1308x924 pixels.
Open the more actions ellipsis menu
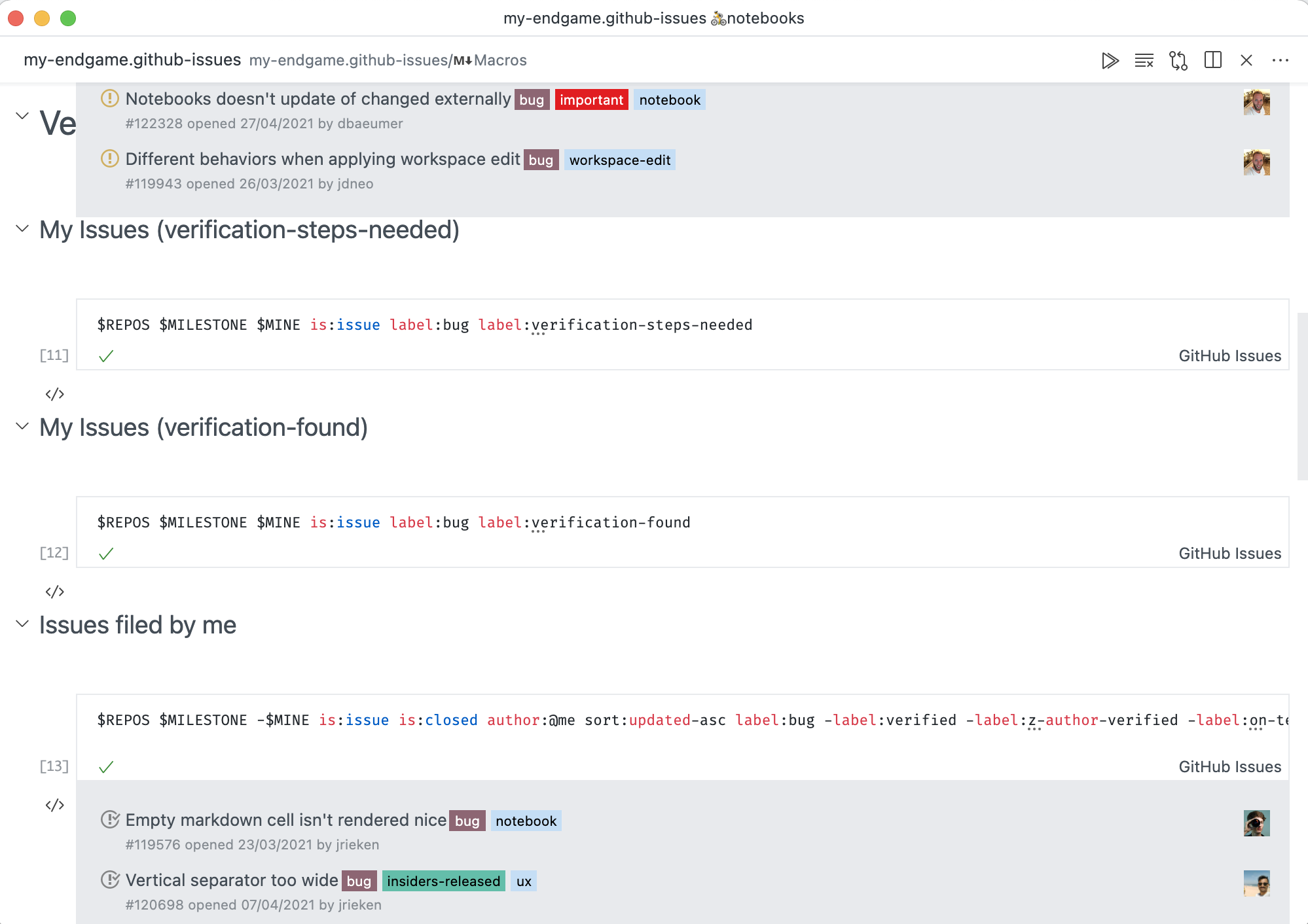(1281, 60)
